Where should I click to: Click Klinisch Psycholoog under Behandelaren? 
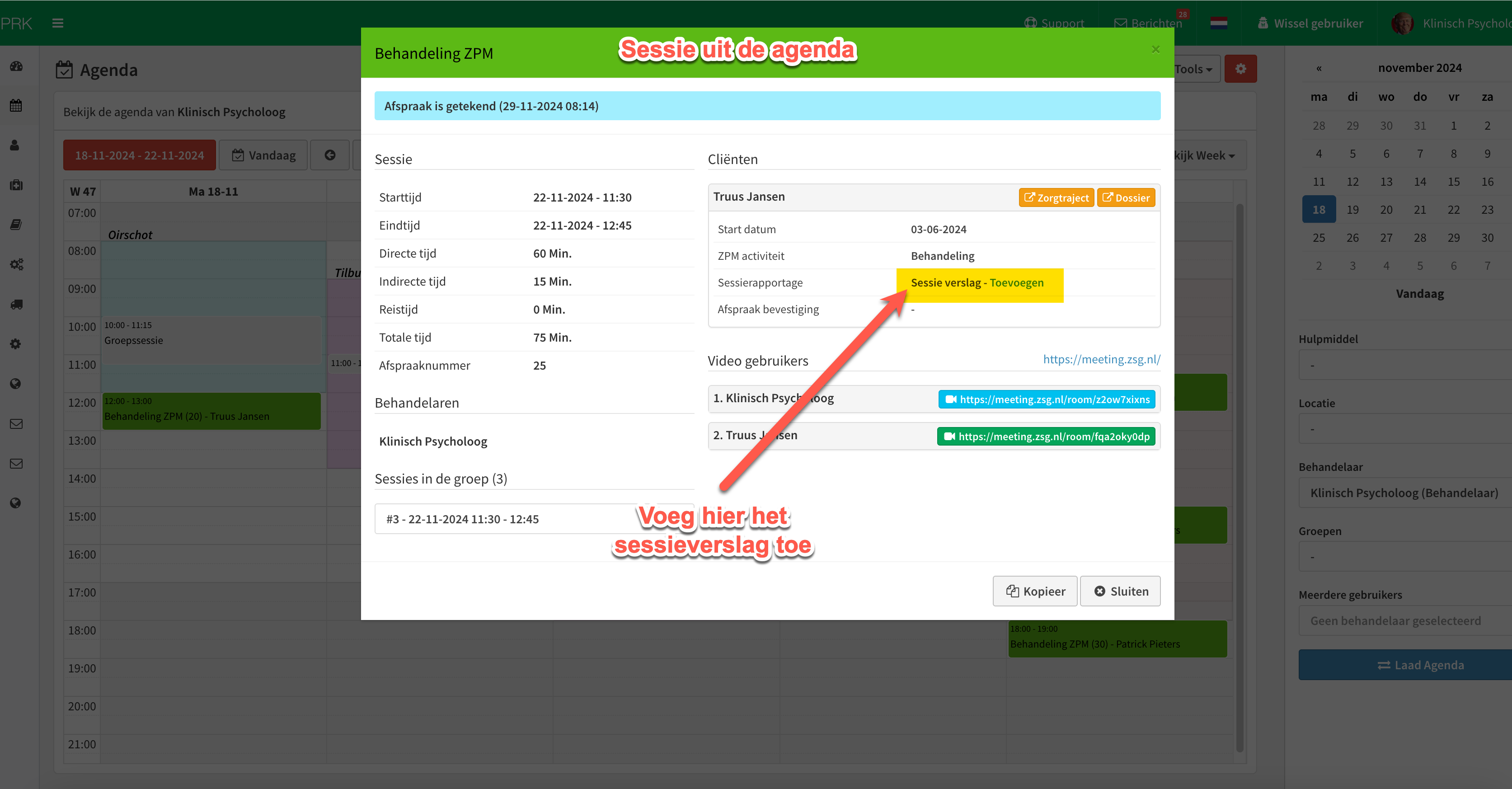tap(433, 441)
